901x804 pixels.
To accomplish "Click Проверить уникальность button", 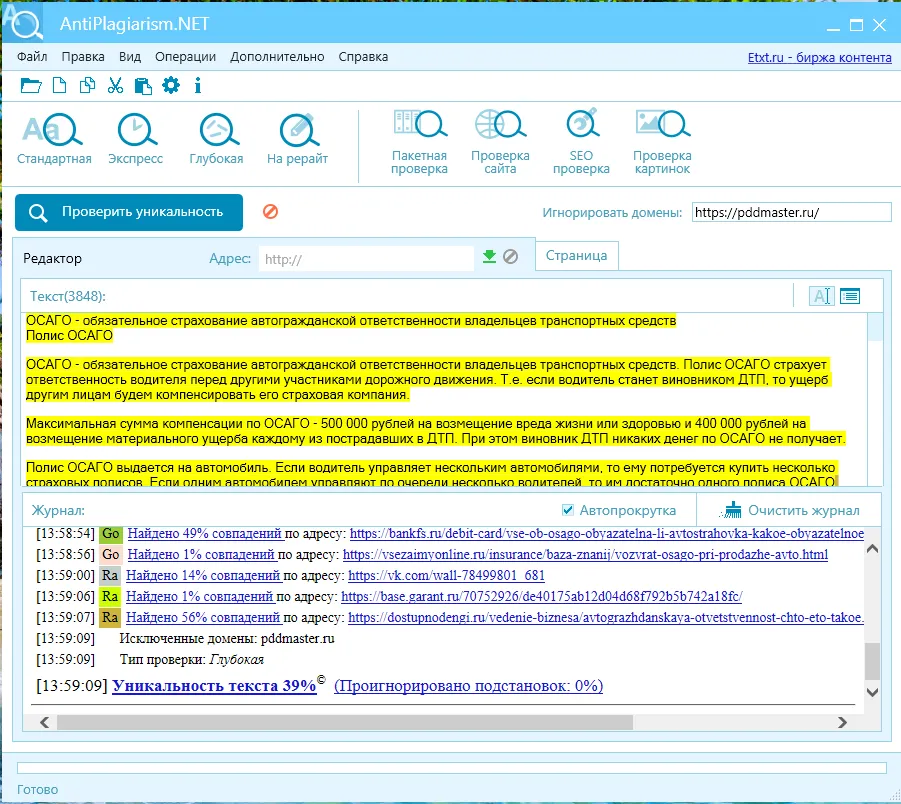I will [x=129, y=212].
